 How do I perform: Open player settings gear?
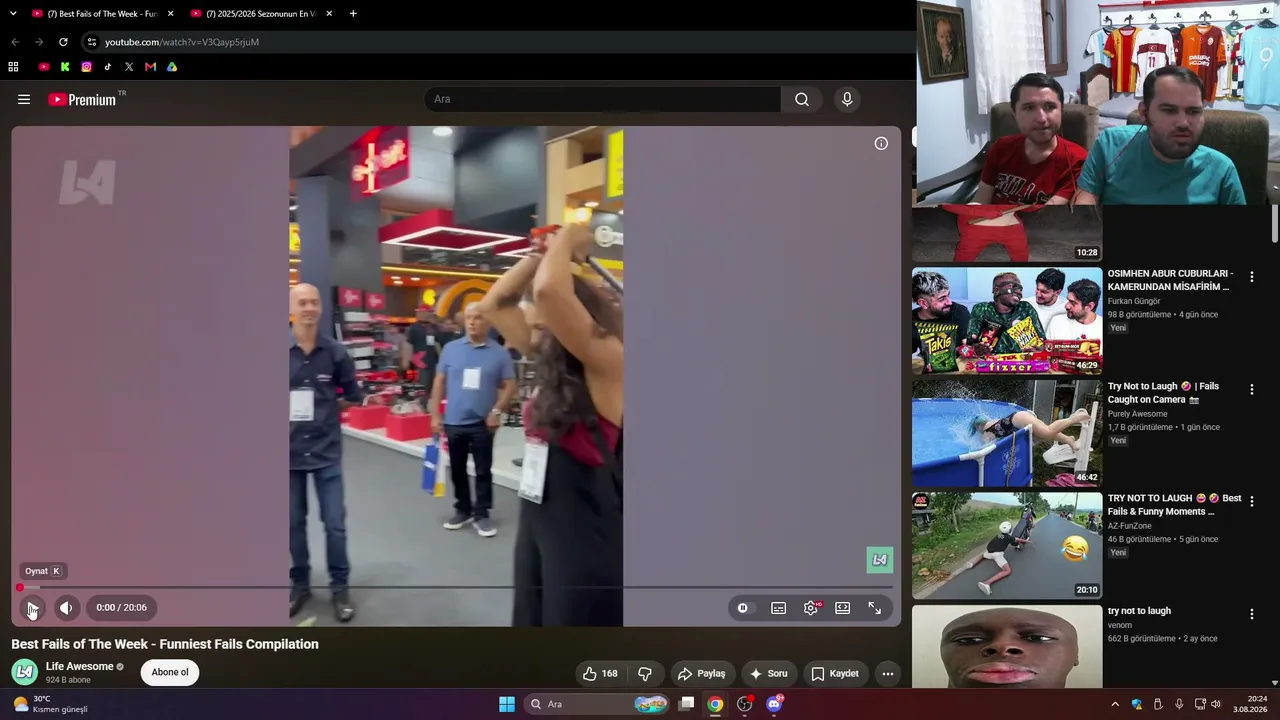click(x=811, y=608)
